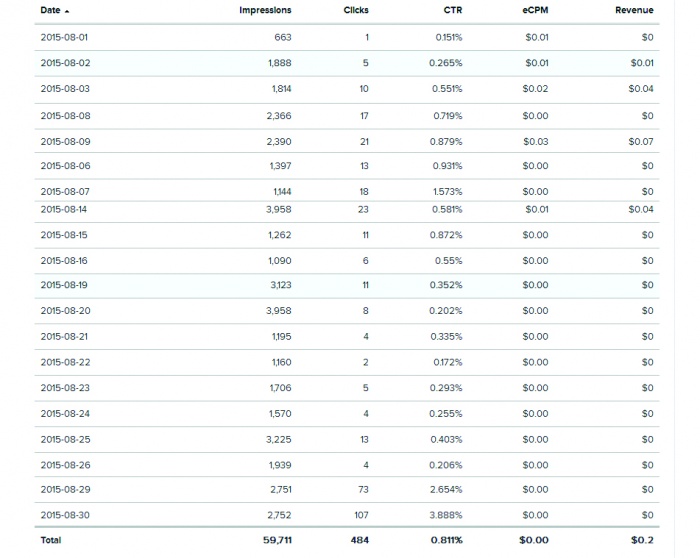
Task: Click the Clicks column header
Action: click(356, 10)
